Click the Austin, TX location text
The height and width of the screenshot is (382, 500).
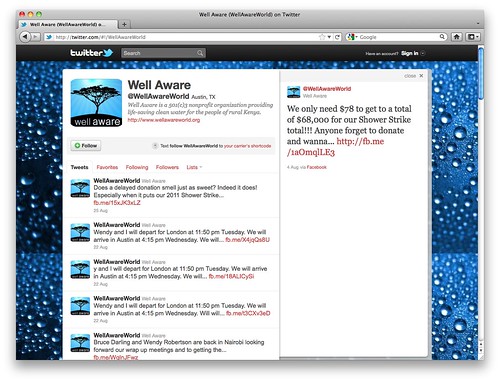[x=203, y=97]
